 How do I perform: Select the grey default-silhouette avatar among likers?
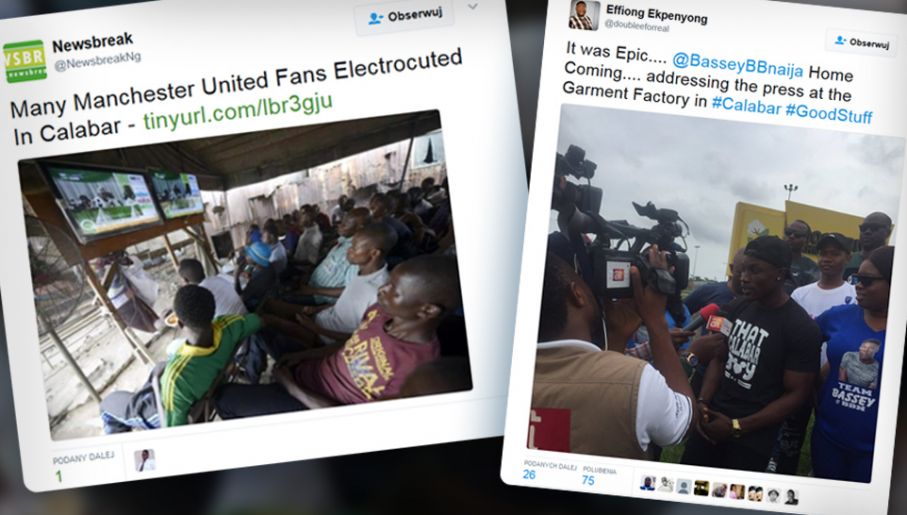pyautogui.click(x=684, y=486)
